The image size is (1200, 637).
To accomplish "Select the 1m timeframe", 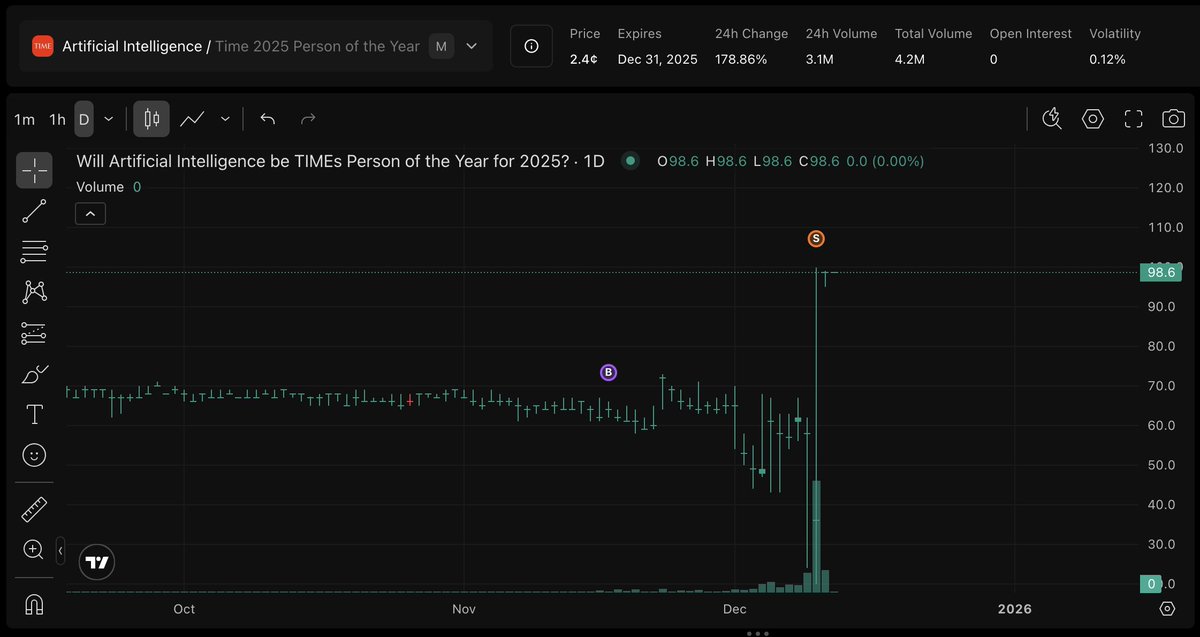I will (25, 119).
